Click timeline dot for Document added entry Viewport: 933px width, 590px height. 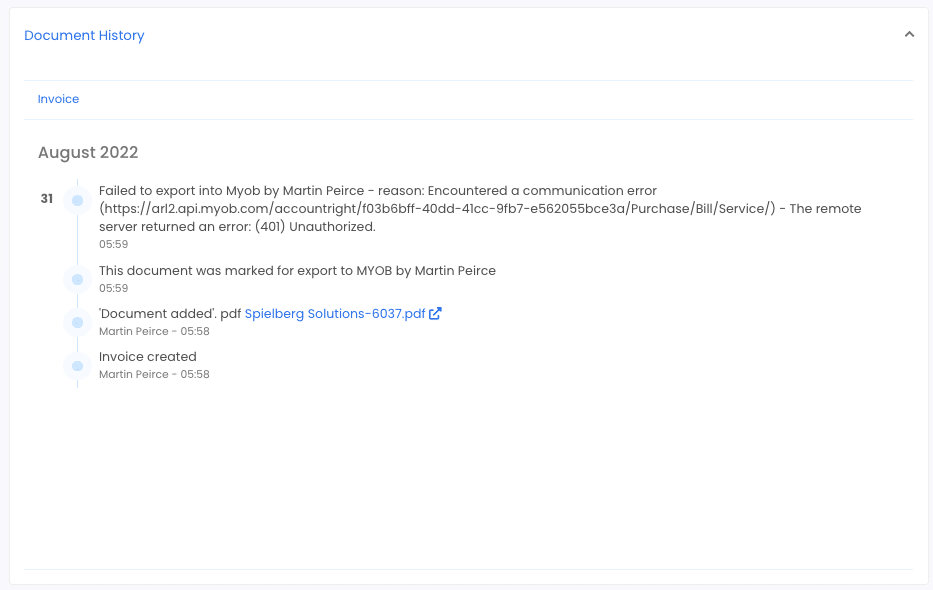click(x=77, y=322)
